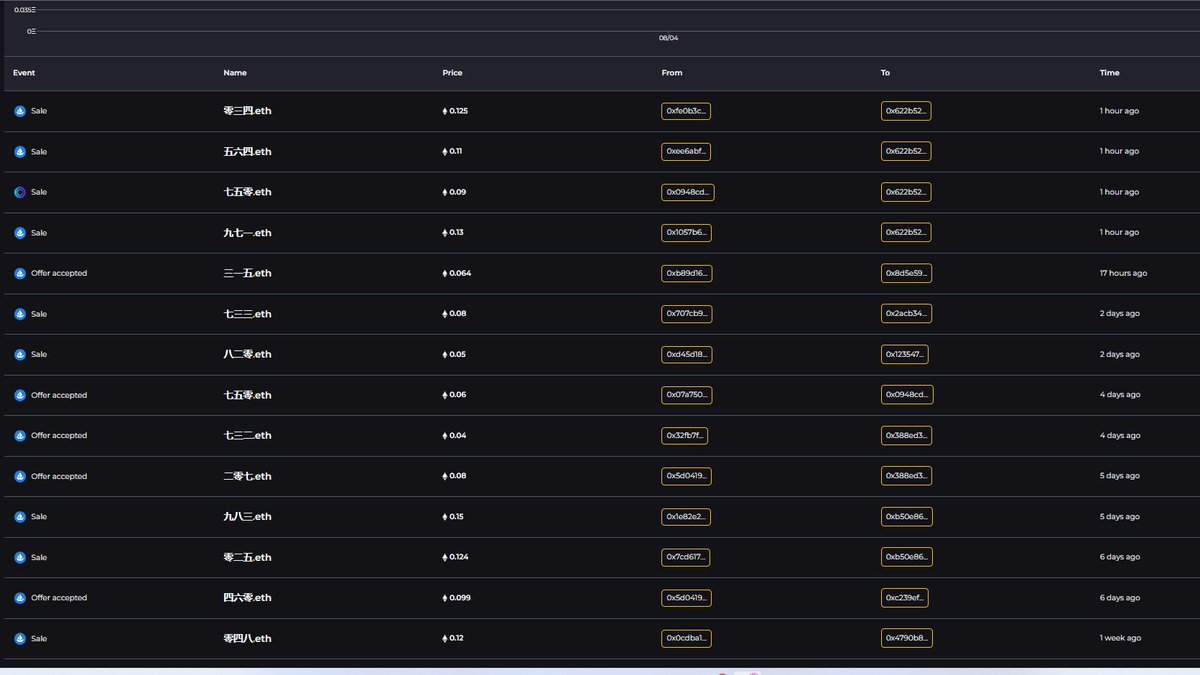Image resolution: width=1200 pixels, height=675 pixels.
Task: Click the OpenSea icon beside 七三三.eth sale
Action: click(20, 314)
